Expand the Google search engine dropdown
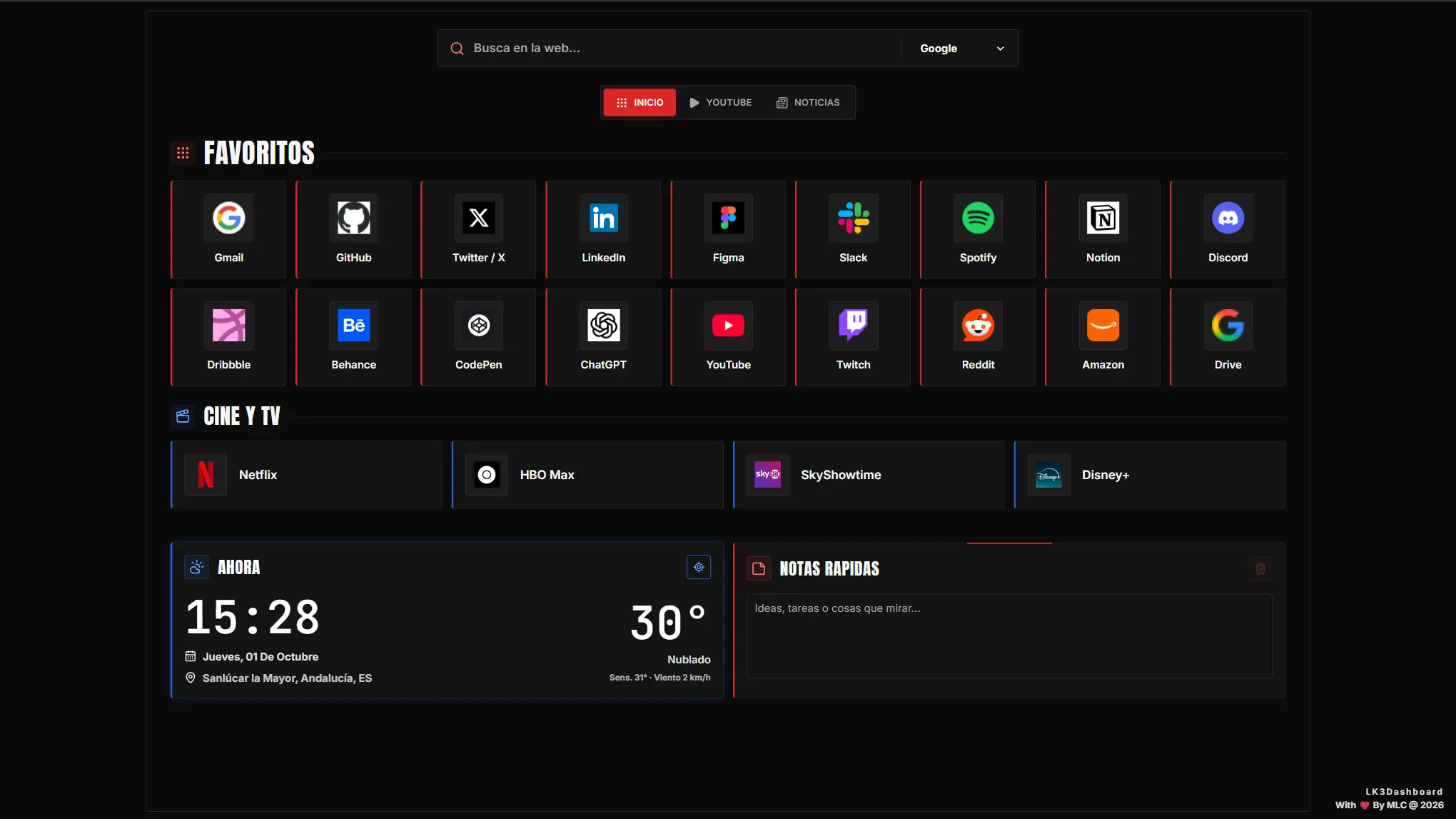The height and width of the screenshot is (819, 1456). pos(960,49)
